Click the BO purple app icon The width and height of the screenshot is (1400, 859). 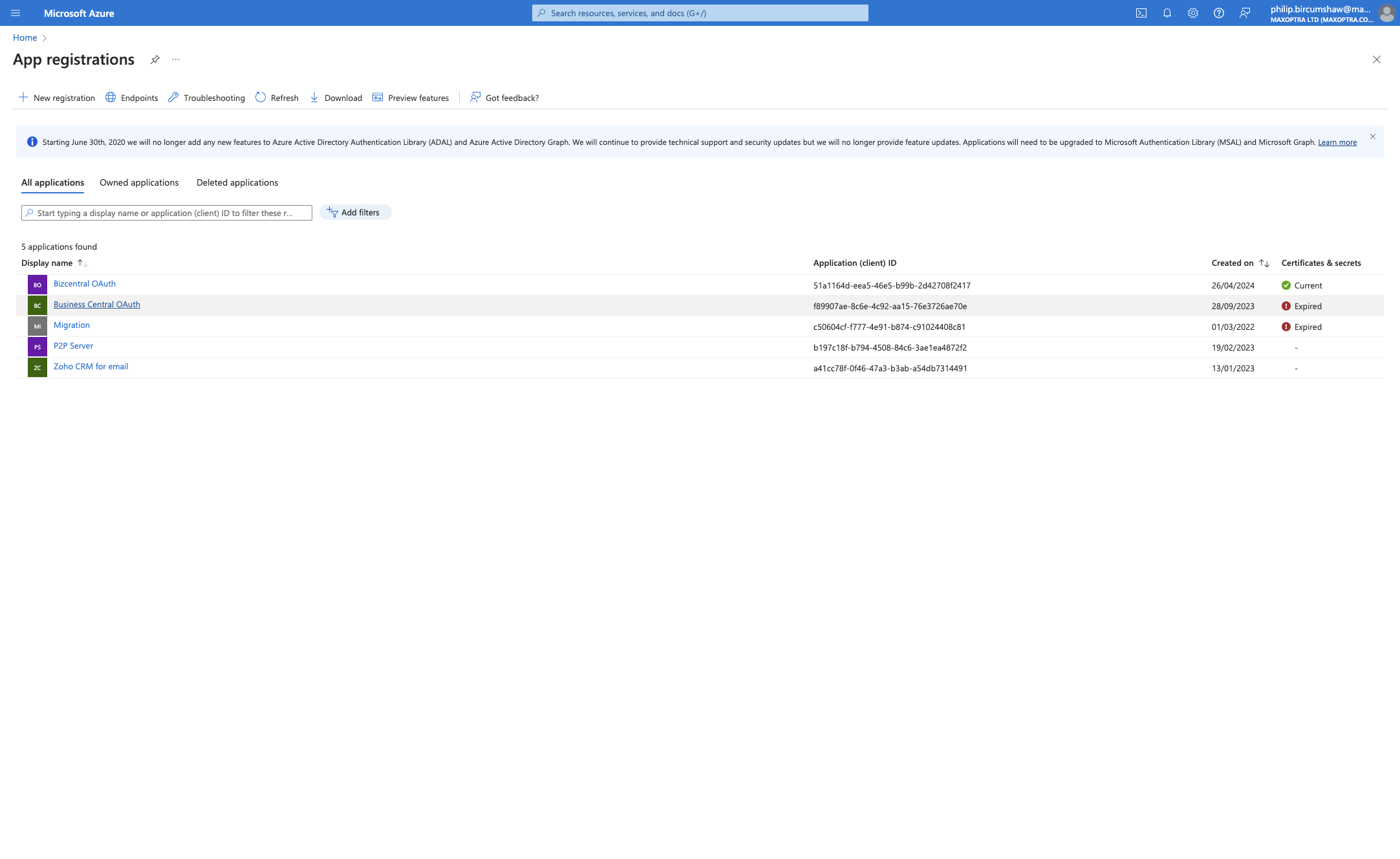(38, 285)
